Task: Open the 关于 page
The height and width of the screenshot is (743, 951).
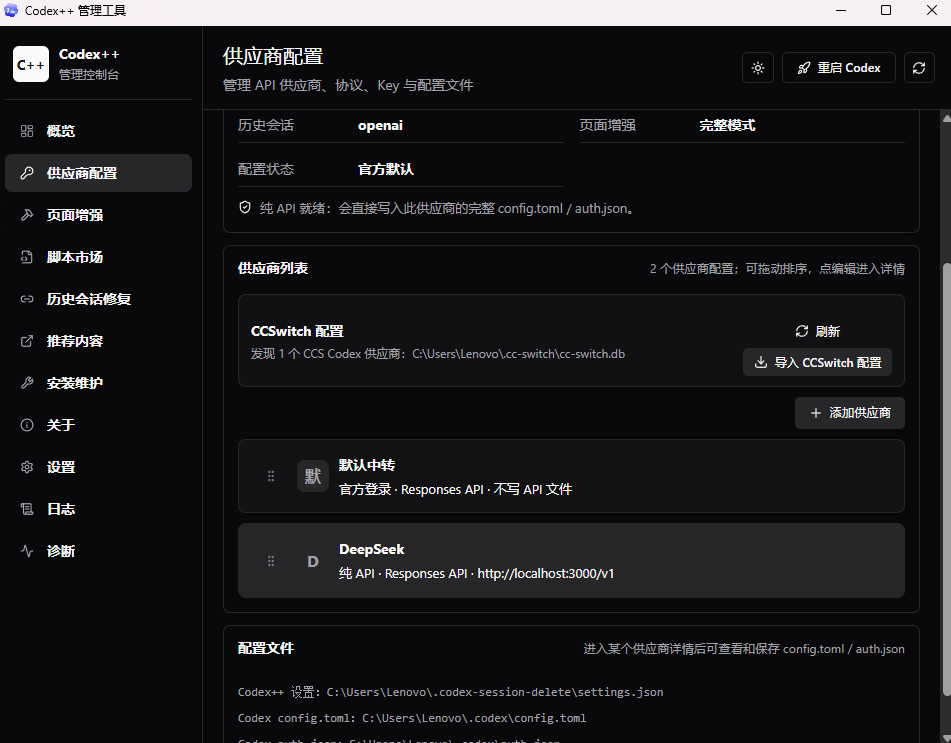Action: [x=98, y=425]
